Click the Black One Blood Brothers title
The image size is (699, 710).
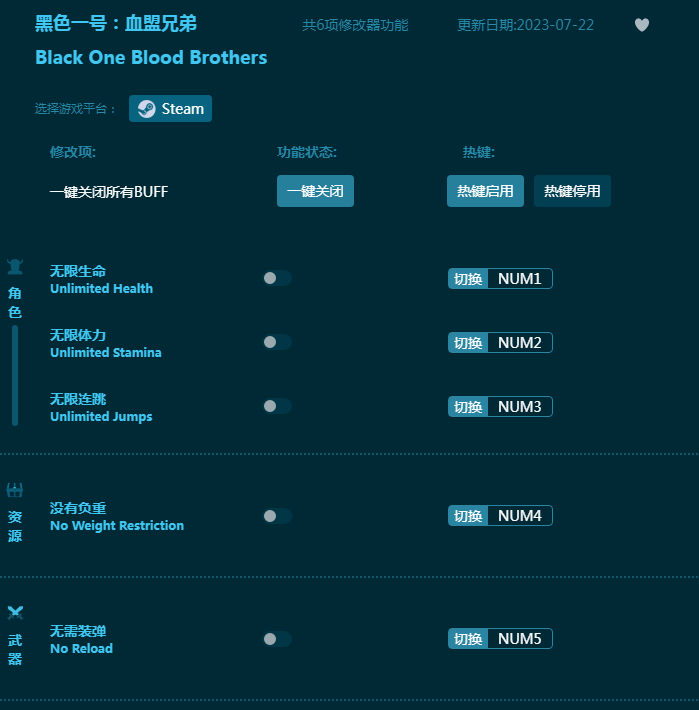point(151,57)
